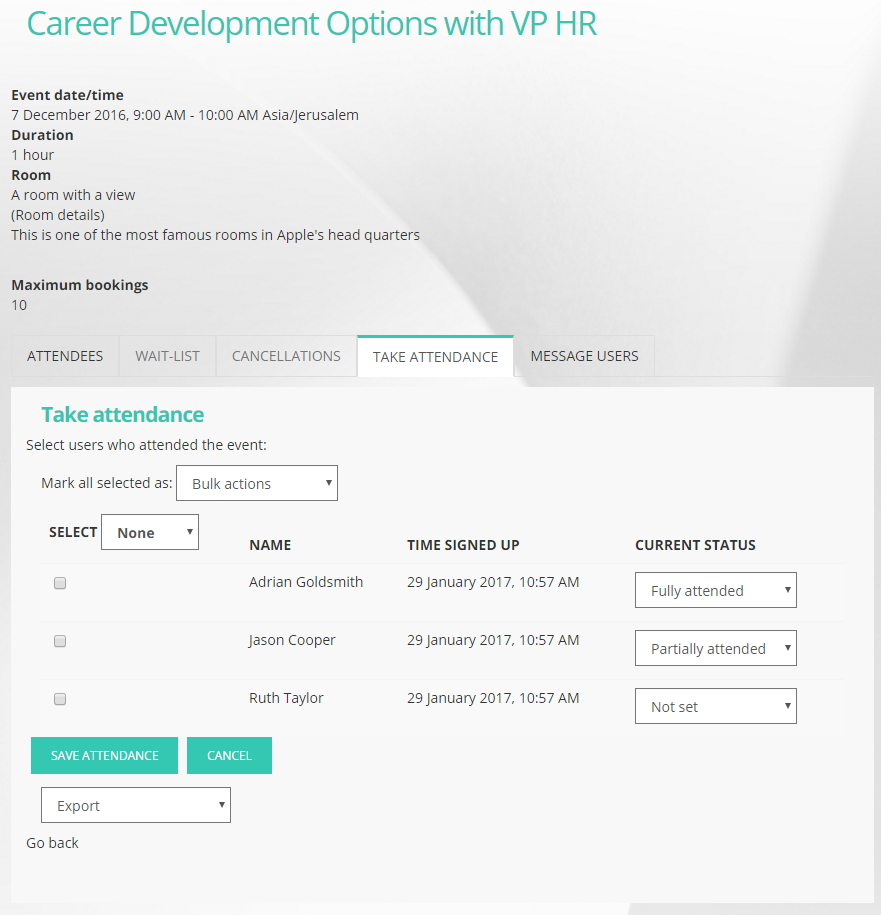Click the 1 hour duration value

pos(32,155)
